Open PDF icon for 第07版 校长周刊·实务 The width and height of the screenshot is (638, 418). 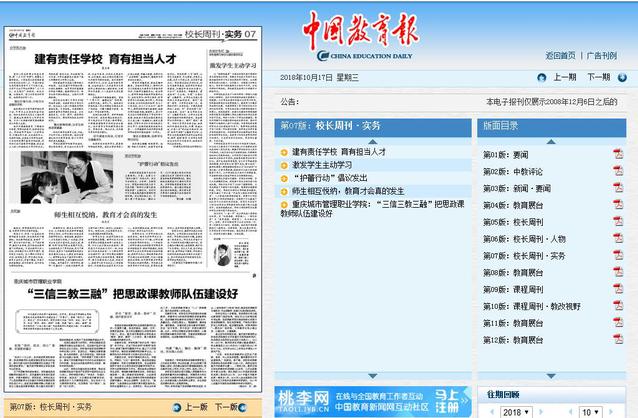[618, 255]
